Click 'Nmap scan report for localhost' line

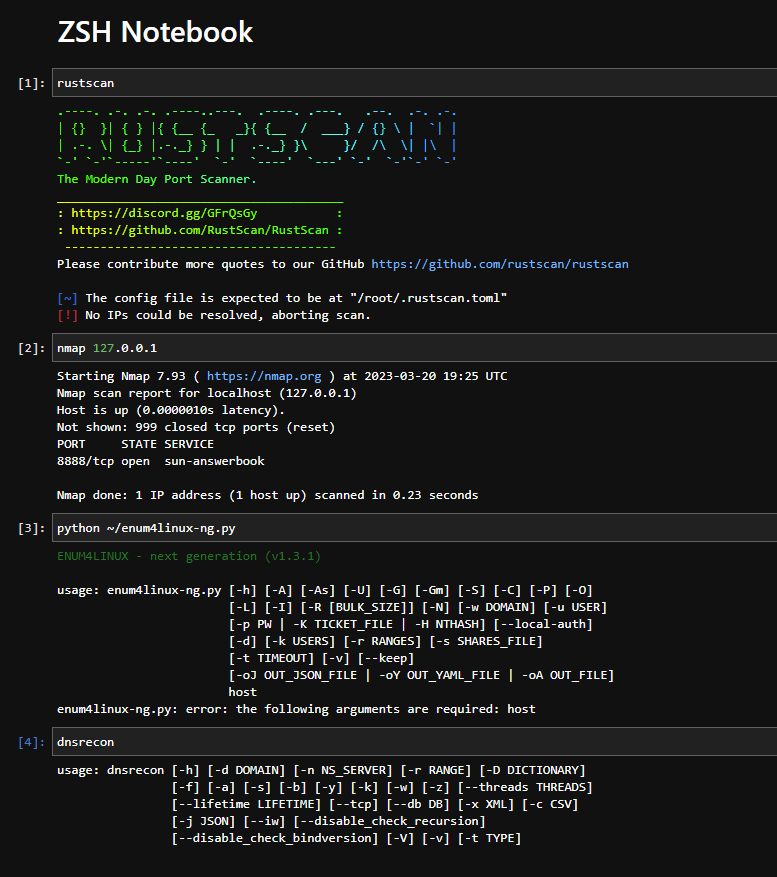pyautogui.click(x=206, y=393)
